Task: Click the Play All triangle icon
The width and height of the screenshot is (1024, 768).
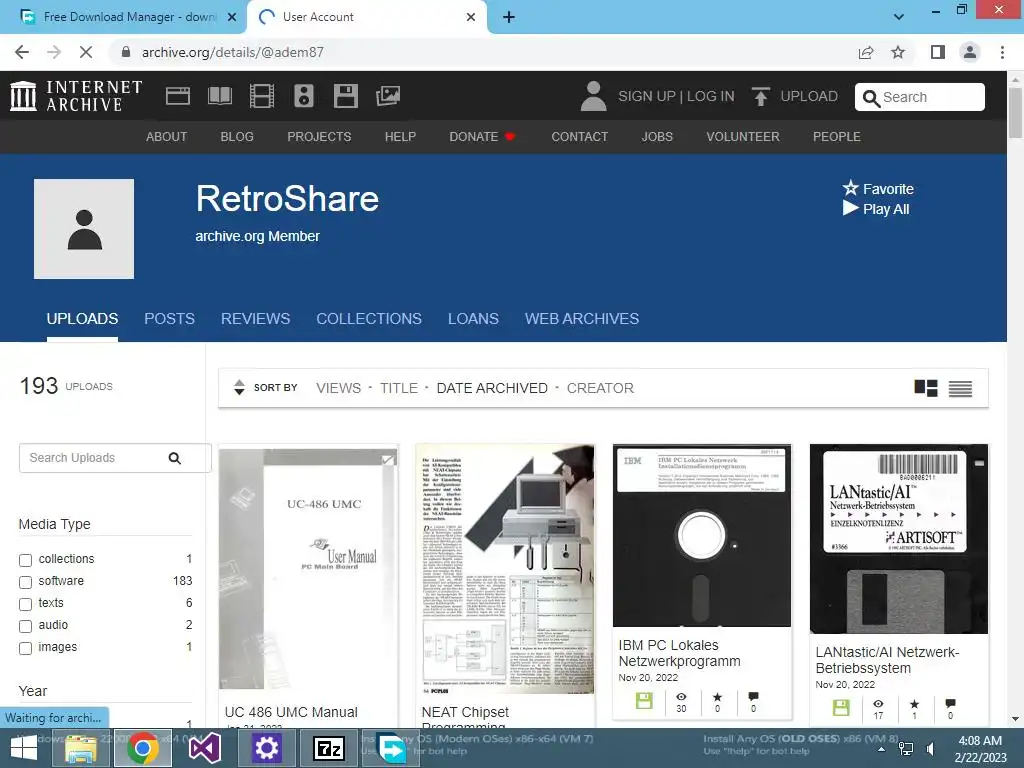Action: click(850, 208)
